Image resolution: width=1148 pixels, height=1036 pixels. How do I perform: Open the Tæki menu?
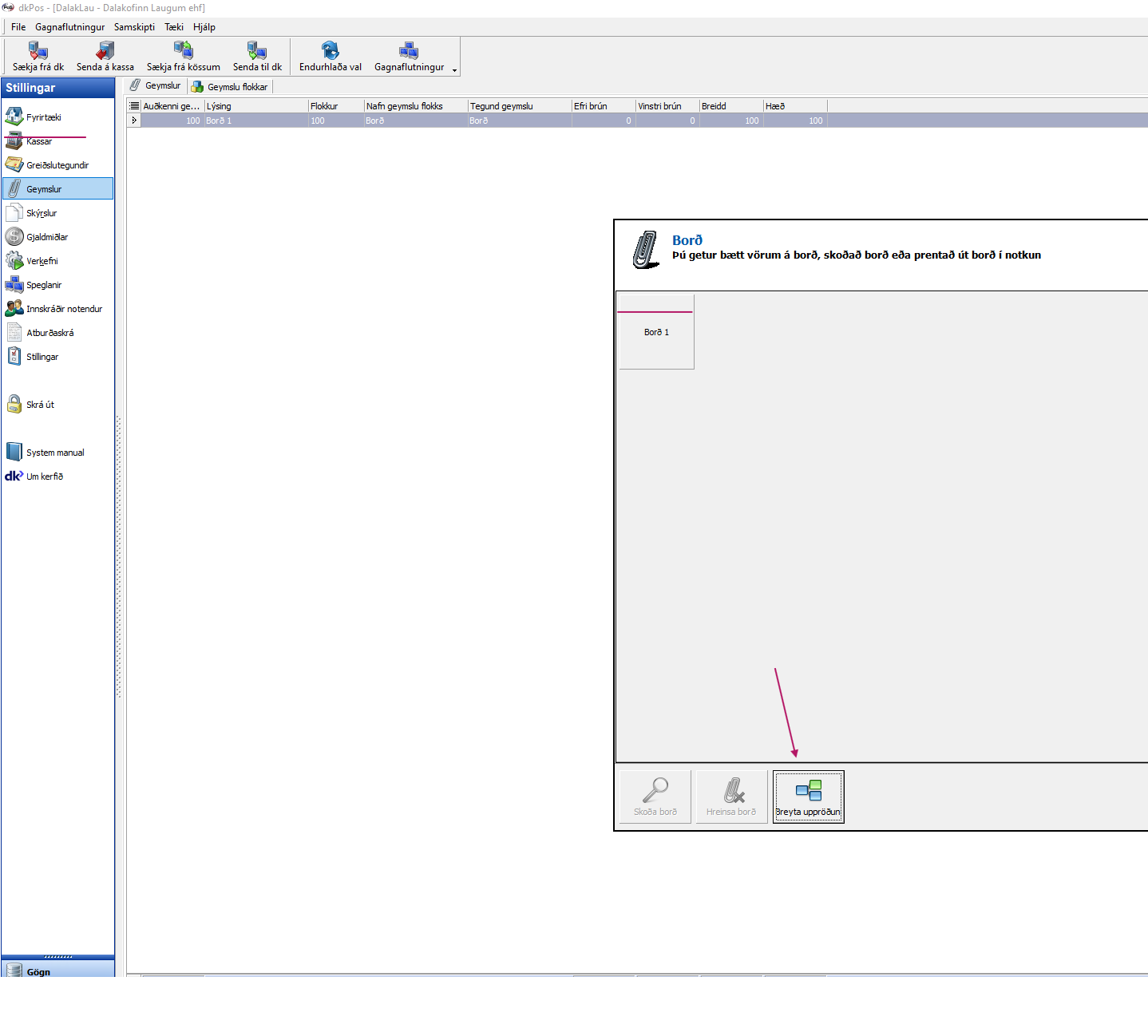click(174, 27)
